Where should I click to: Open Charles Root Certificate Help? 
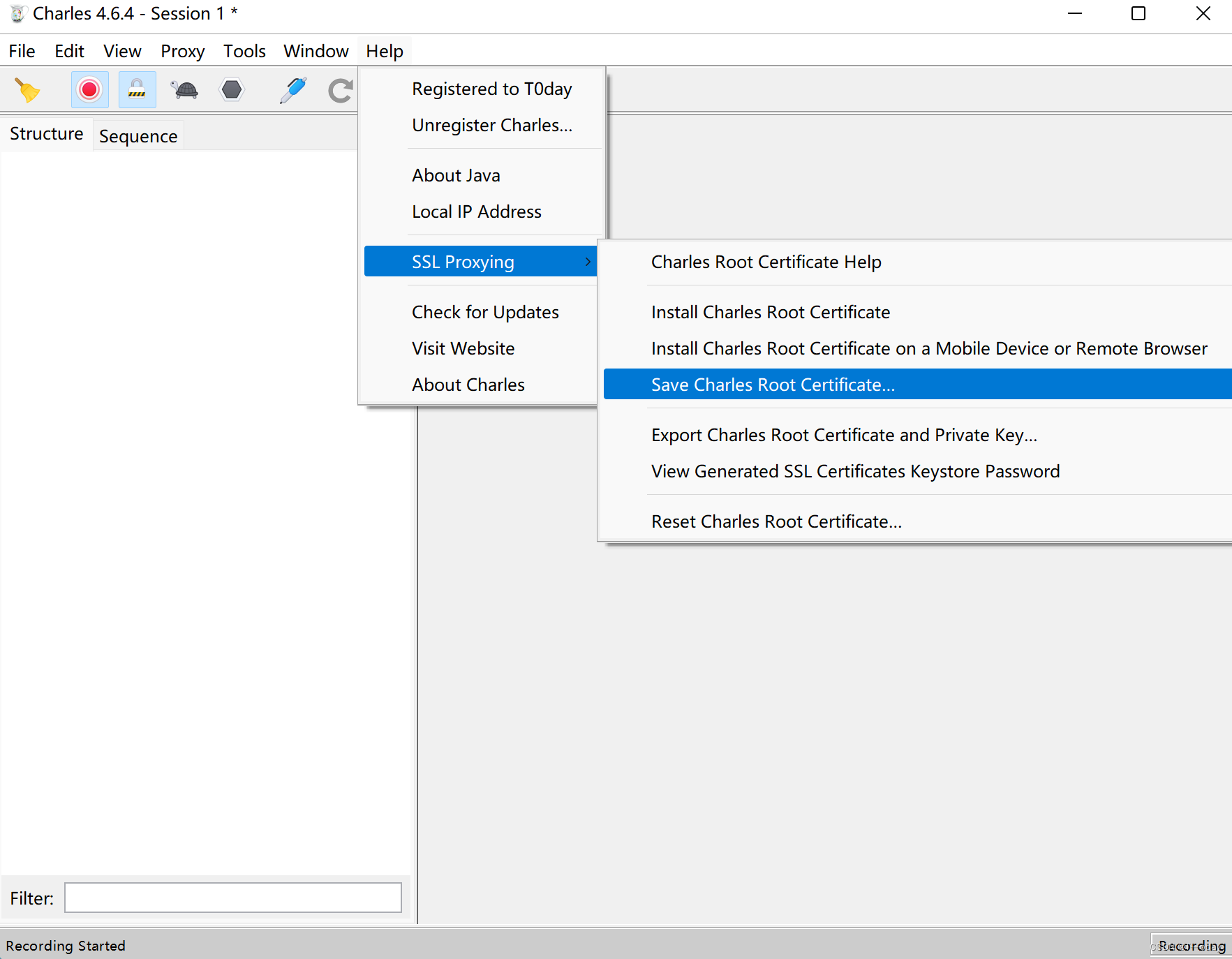(x=917, y=262)
